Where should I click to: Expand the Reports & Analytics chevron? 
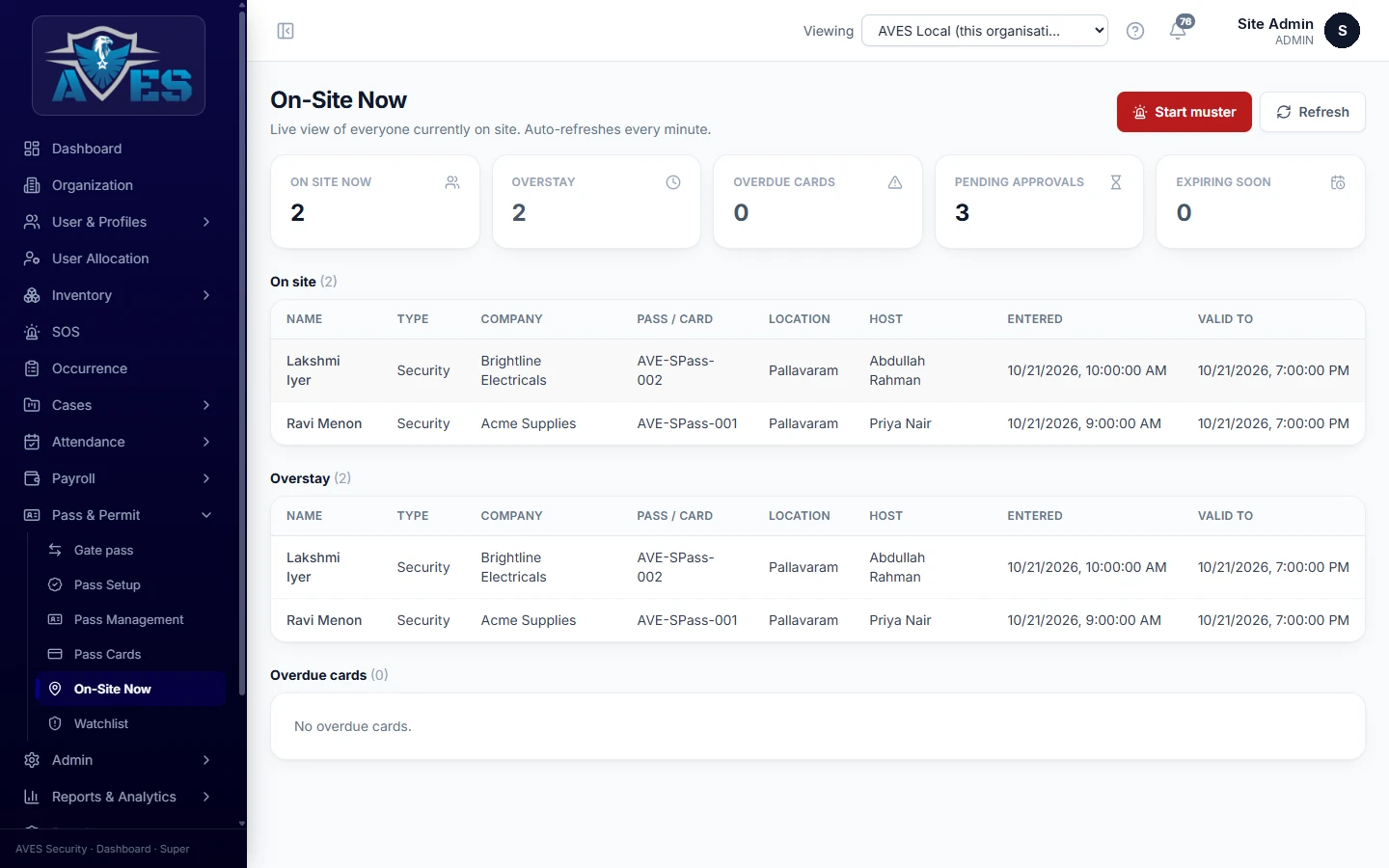tap(206, 797)
